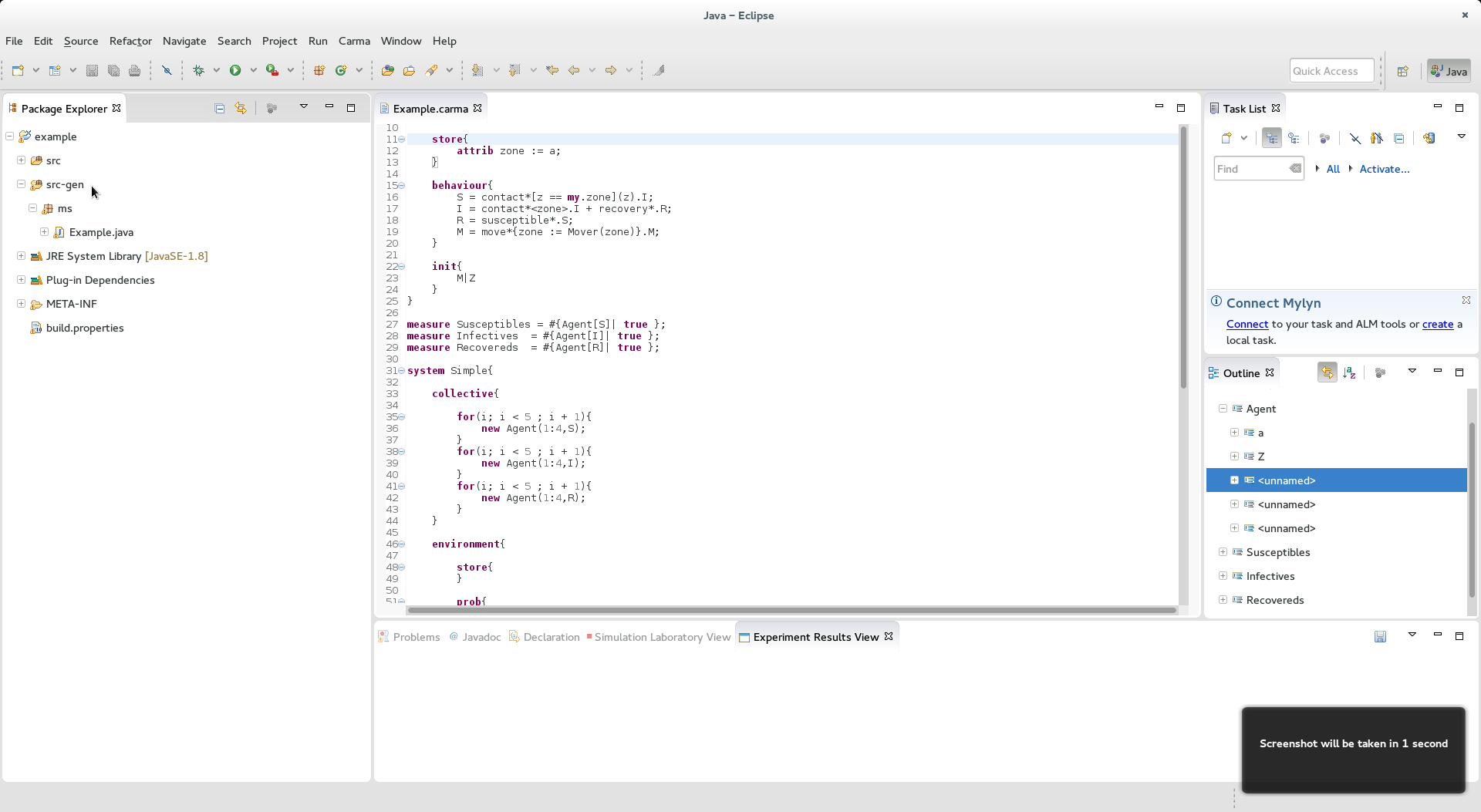Toggle Categorized view in Task List
The width and height of the screenshot is (1481, 812).
[x=1272, y=138]
